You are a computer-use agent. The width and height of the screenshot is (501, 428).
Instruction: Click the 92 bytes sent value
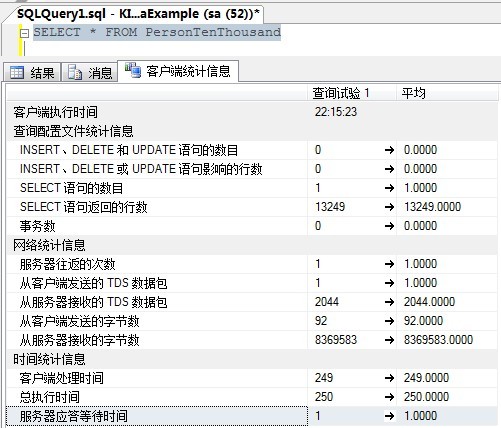click(321, 321)
